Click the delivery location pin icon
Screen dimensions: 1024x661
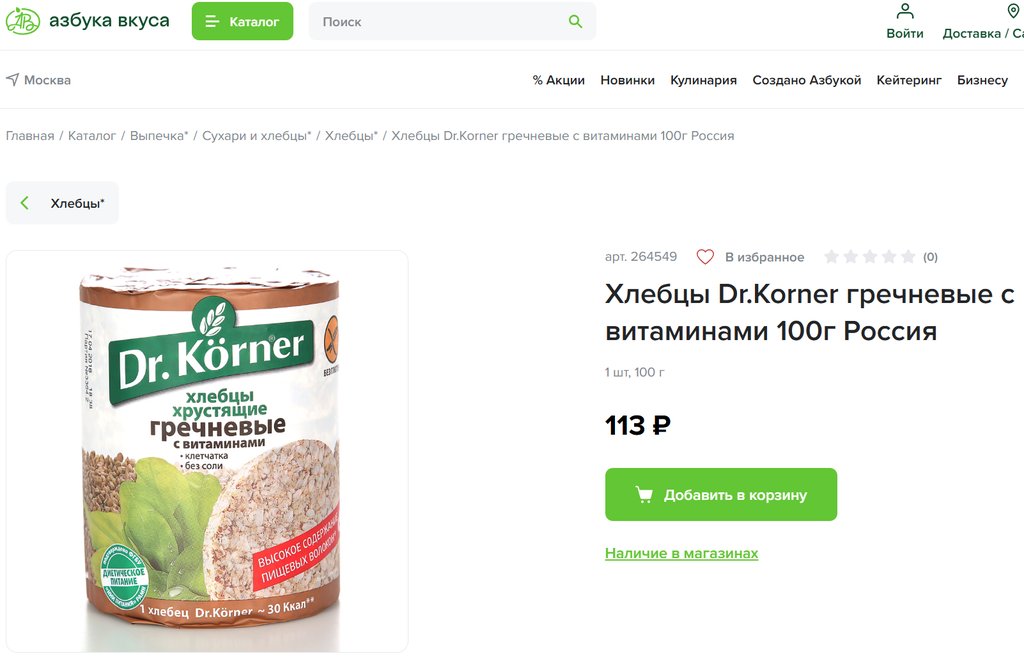pyautogui.click(x=1012, y=12)
